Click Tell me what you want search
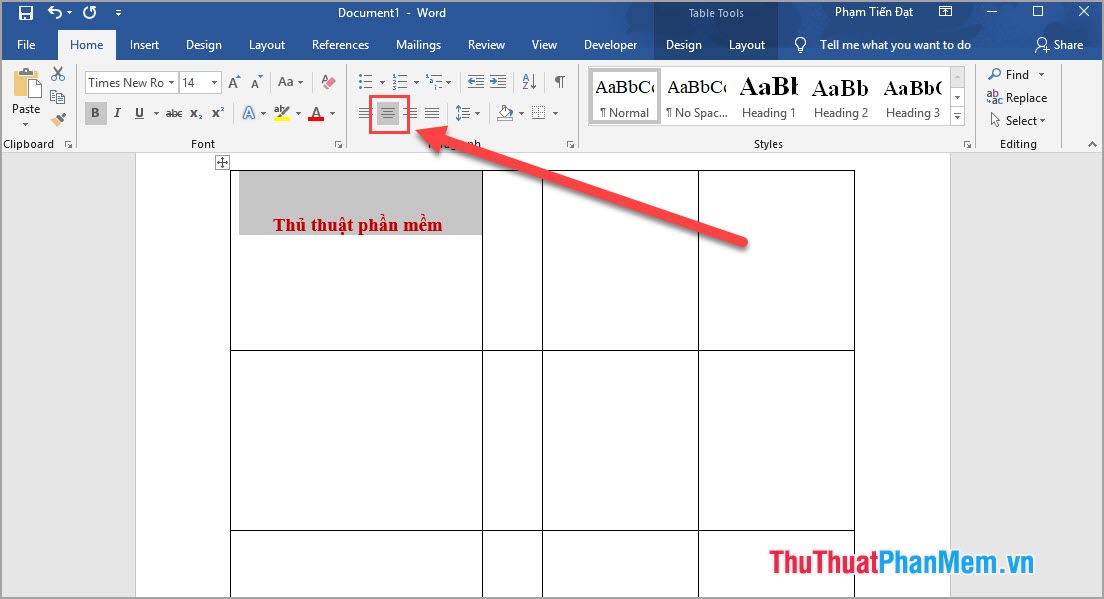 coord(895,44)
